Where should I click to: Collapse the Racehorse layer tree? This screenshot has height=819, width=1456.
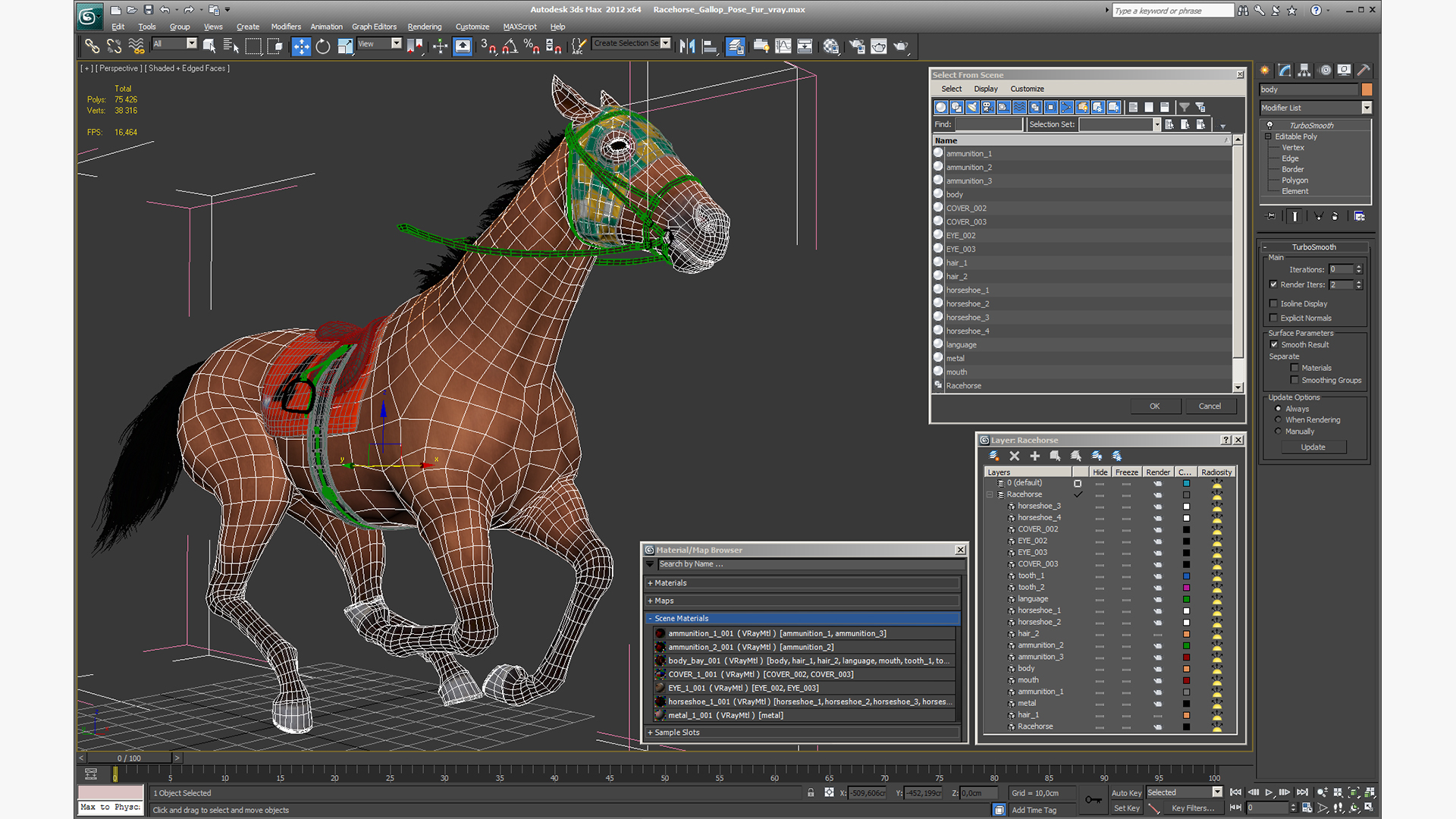[x=990, y=494]
